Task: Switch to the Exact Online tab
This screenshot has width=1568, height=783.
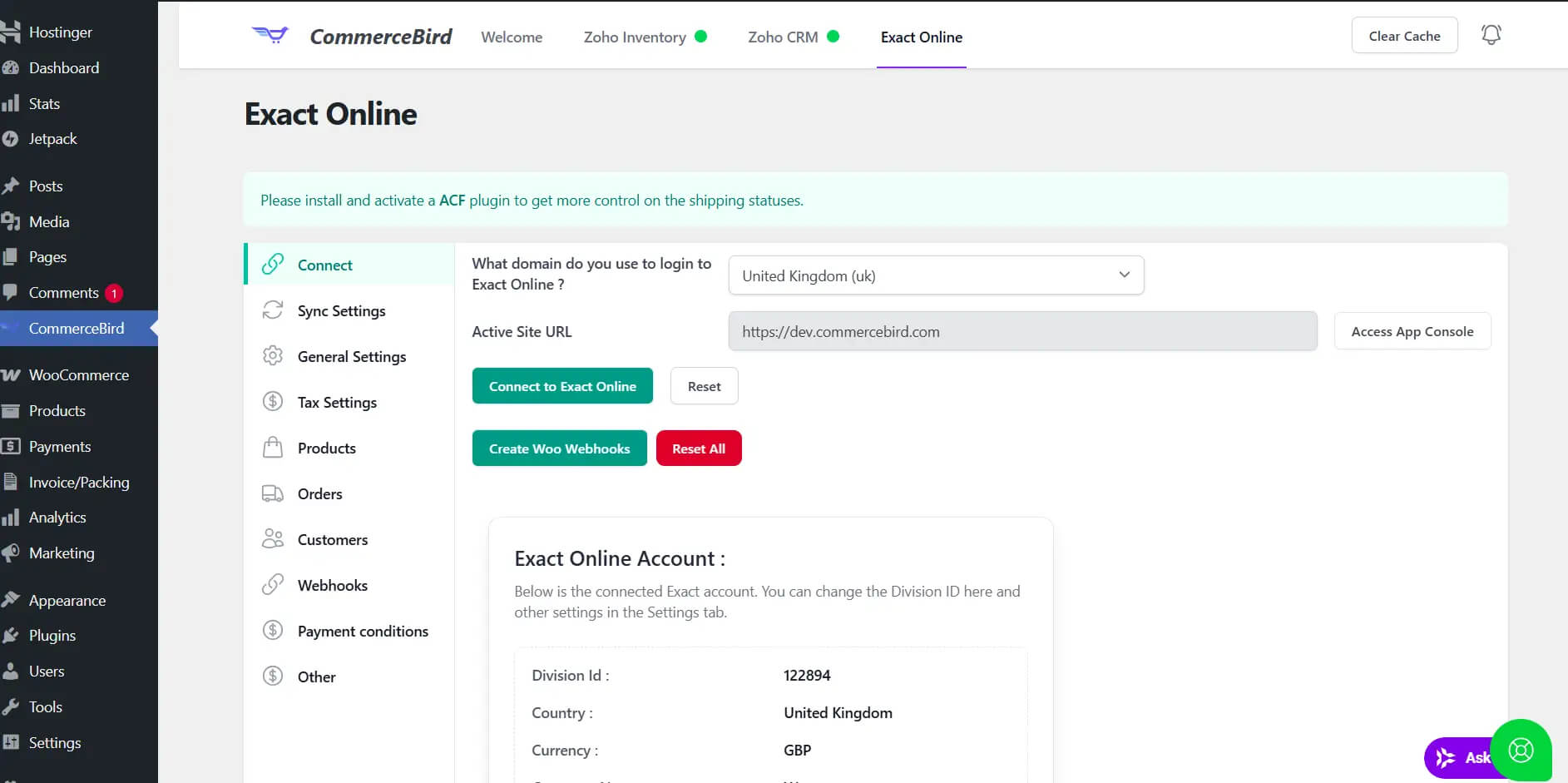Action: tap(921, 37)
